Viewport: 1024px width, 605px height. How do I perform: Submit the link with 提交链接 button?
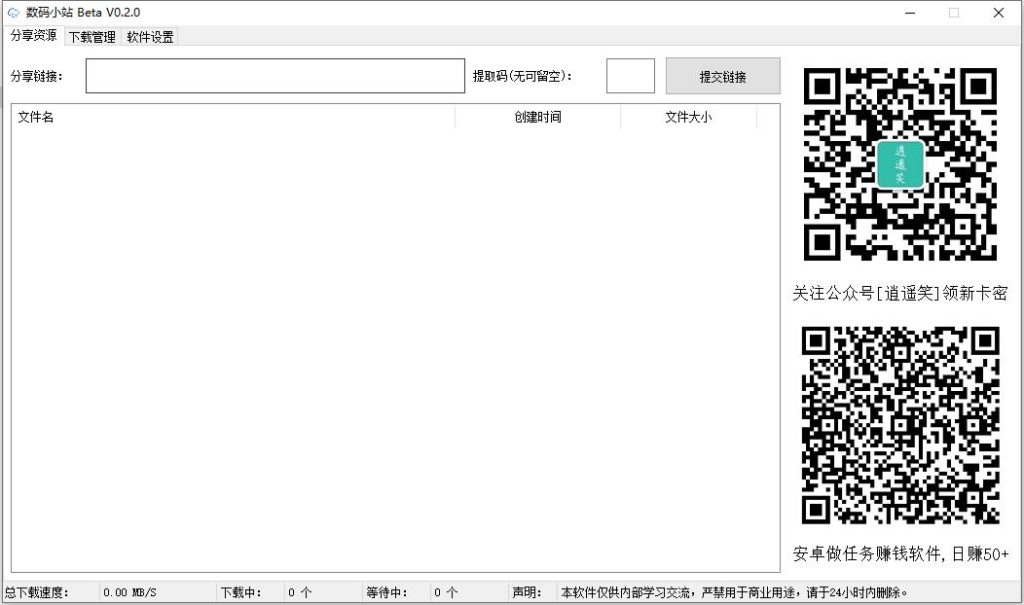723,76
